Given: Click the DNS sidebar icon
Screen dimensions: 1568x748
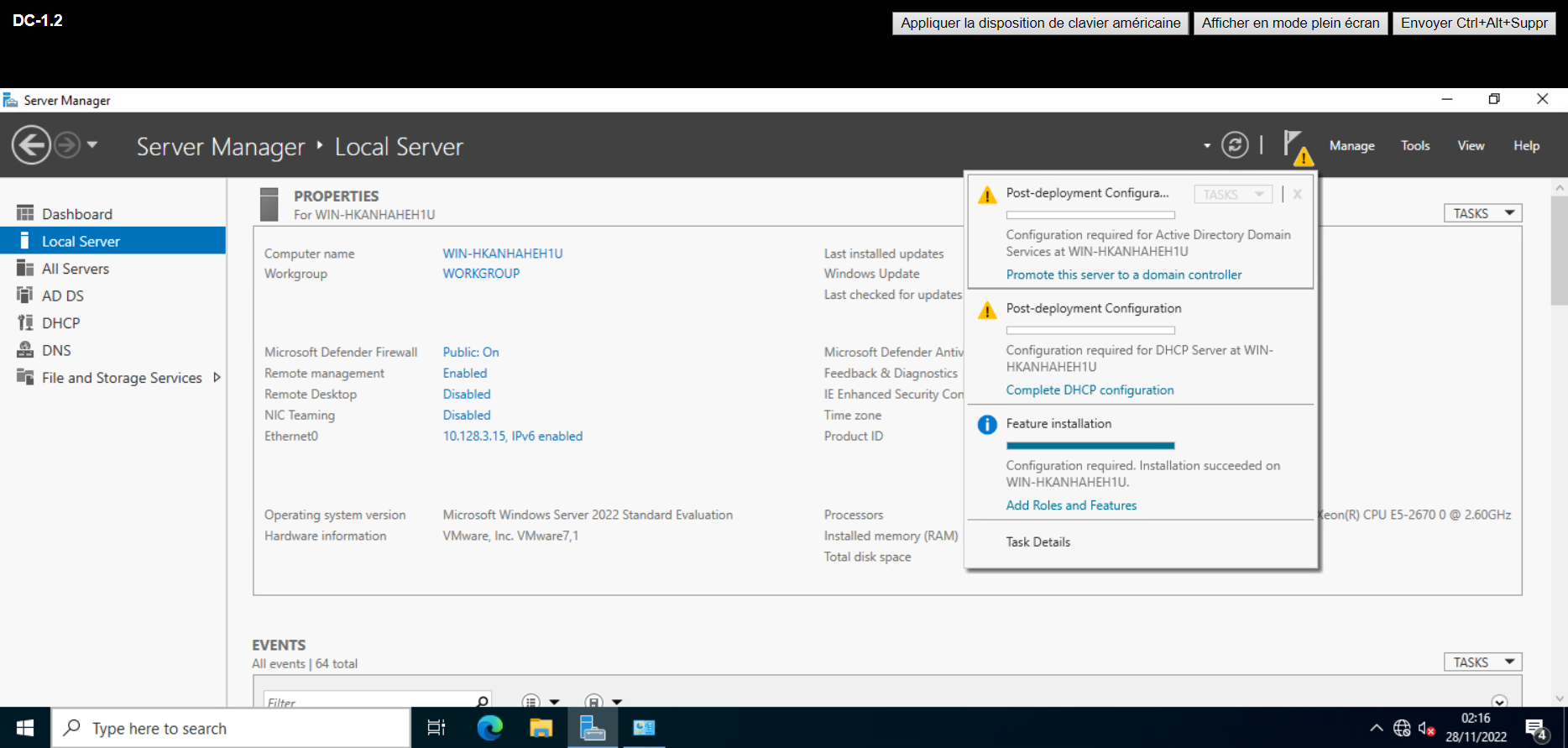Looking at the screenshot, I should (x=25, y=349).
